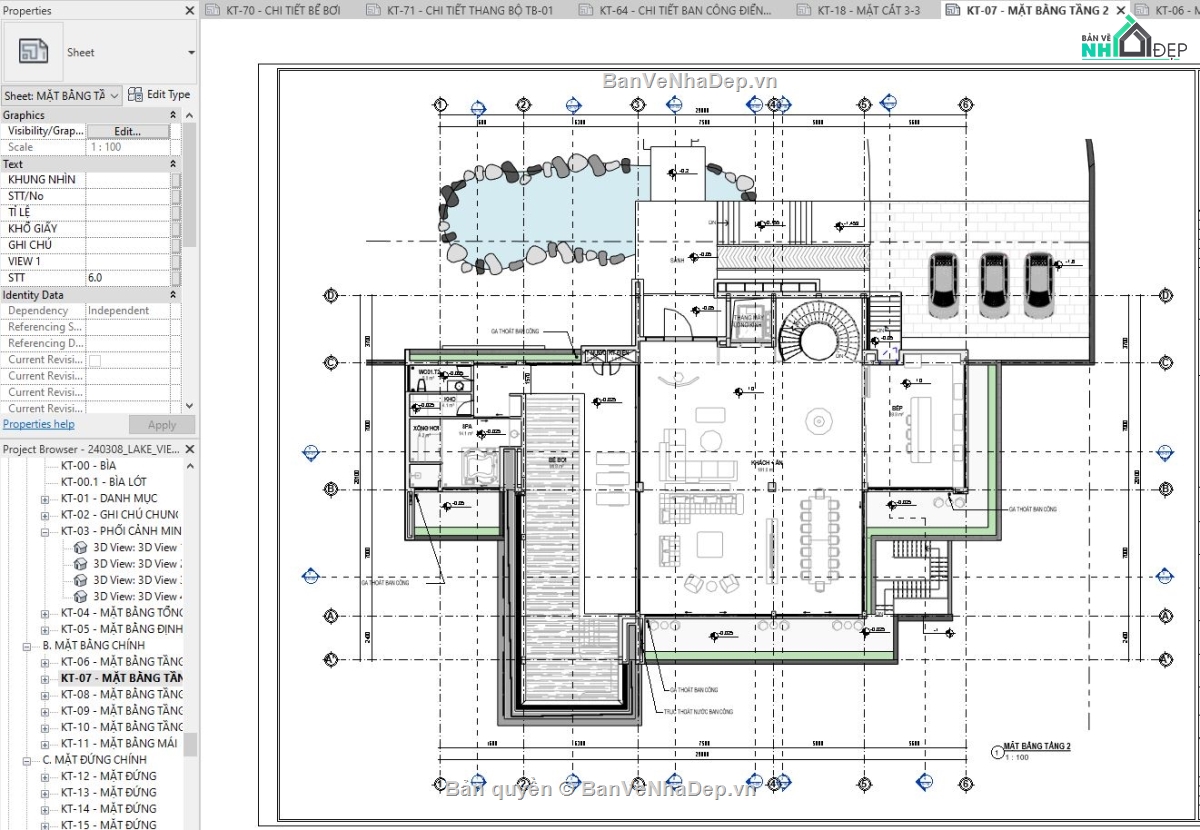The width and height of the screenshot is (1200, 830).
Task: Collapse KT-03 - PHỐI CẢNH node
Action: tap(45, 531)
